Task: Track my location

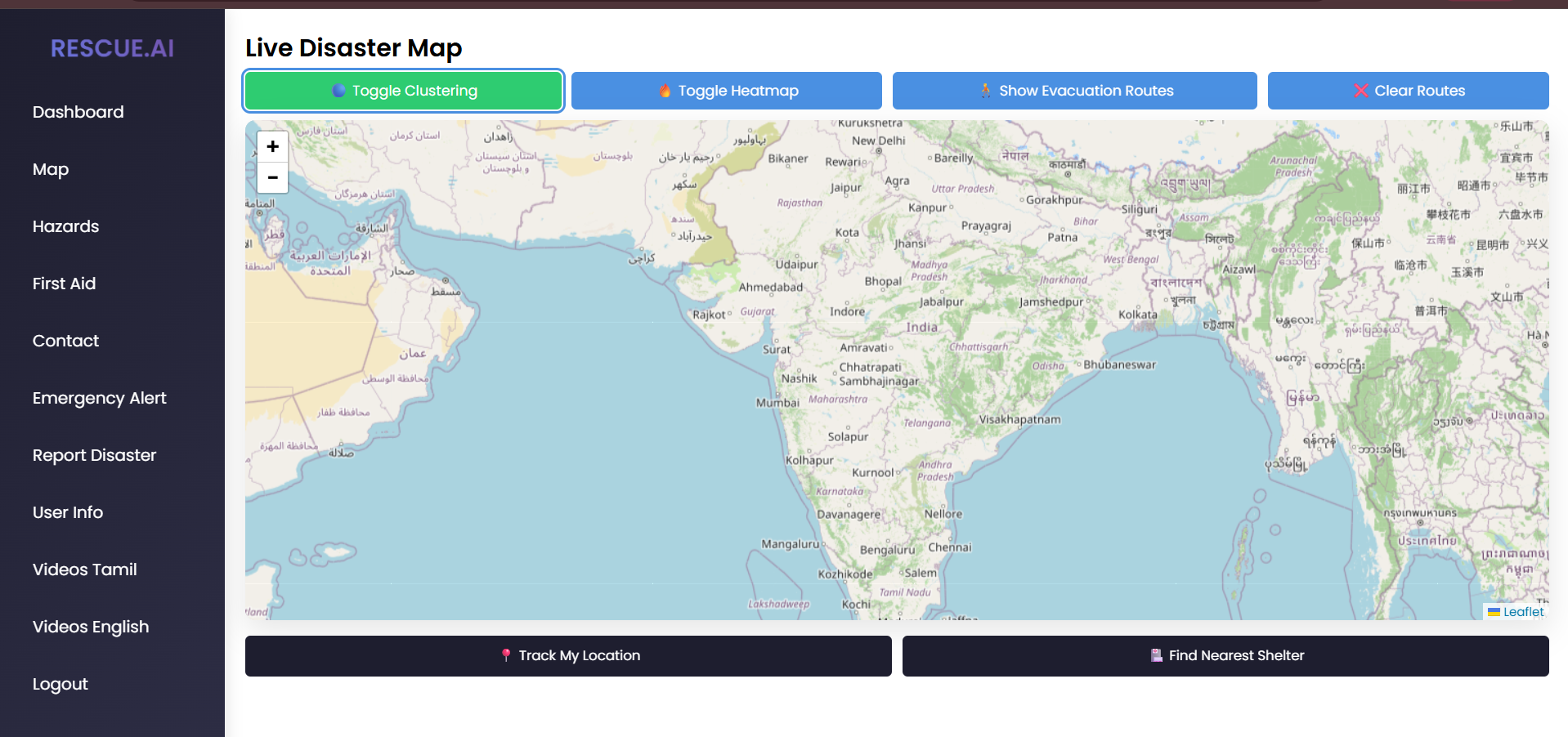Action: coord(568,656)
